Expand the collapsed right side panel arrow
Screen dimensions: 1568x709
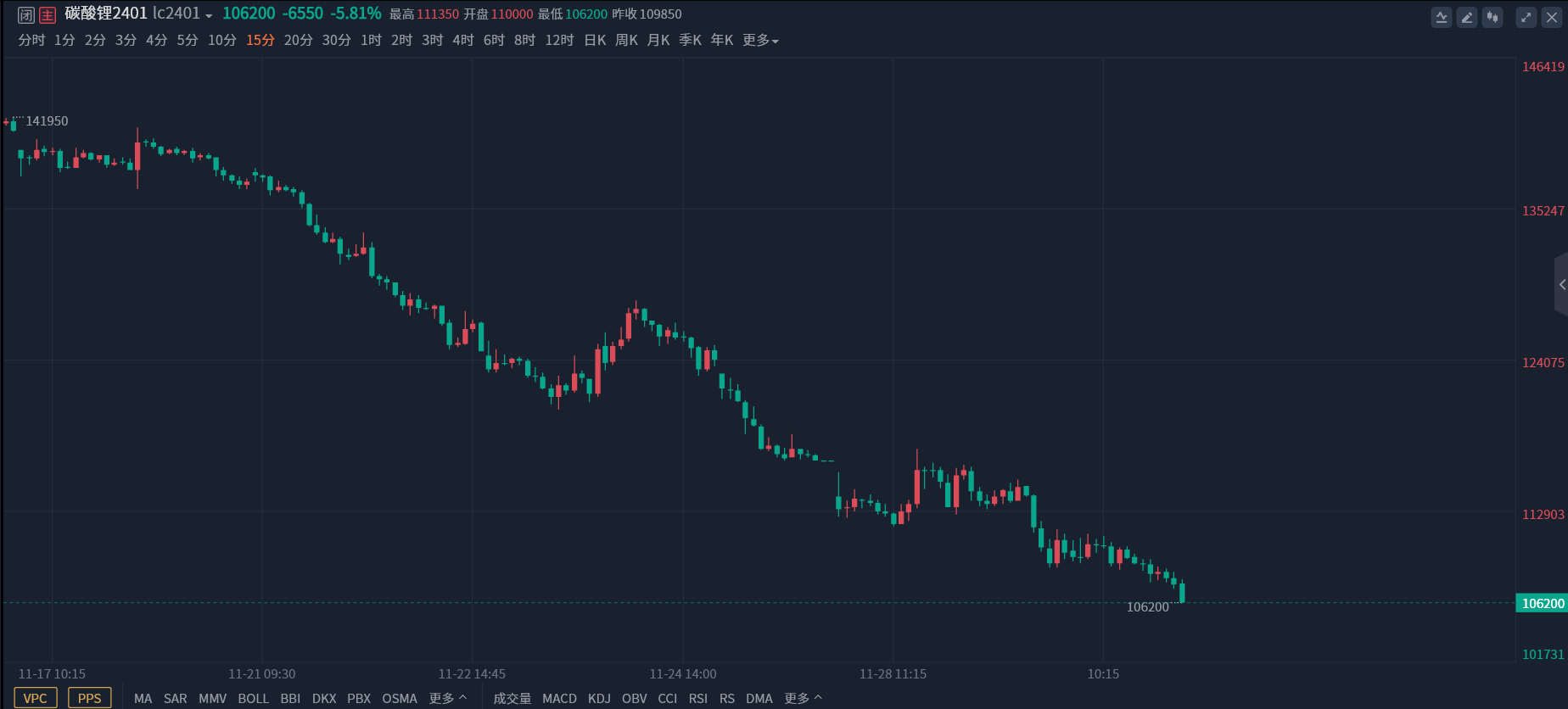pyautogui.click(x=1561, y=285)
